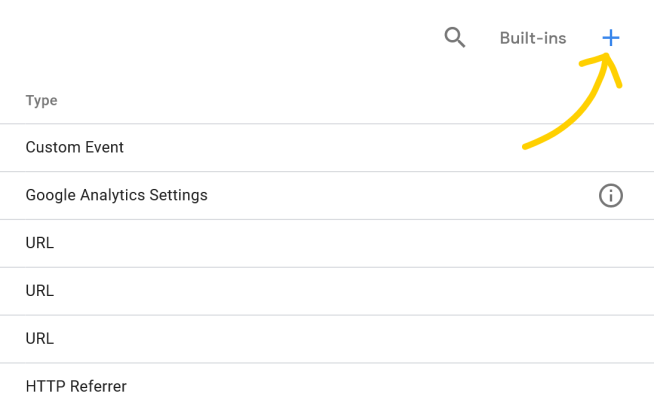Click the word 'Type' in the table header
Image resolution: width=654 pixels, height=409 pixels.
click(x=41, y=100)
